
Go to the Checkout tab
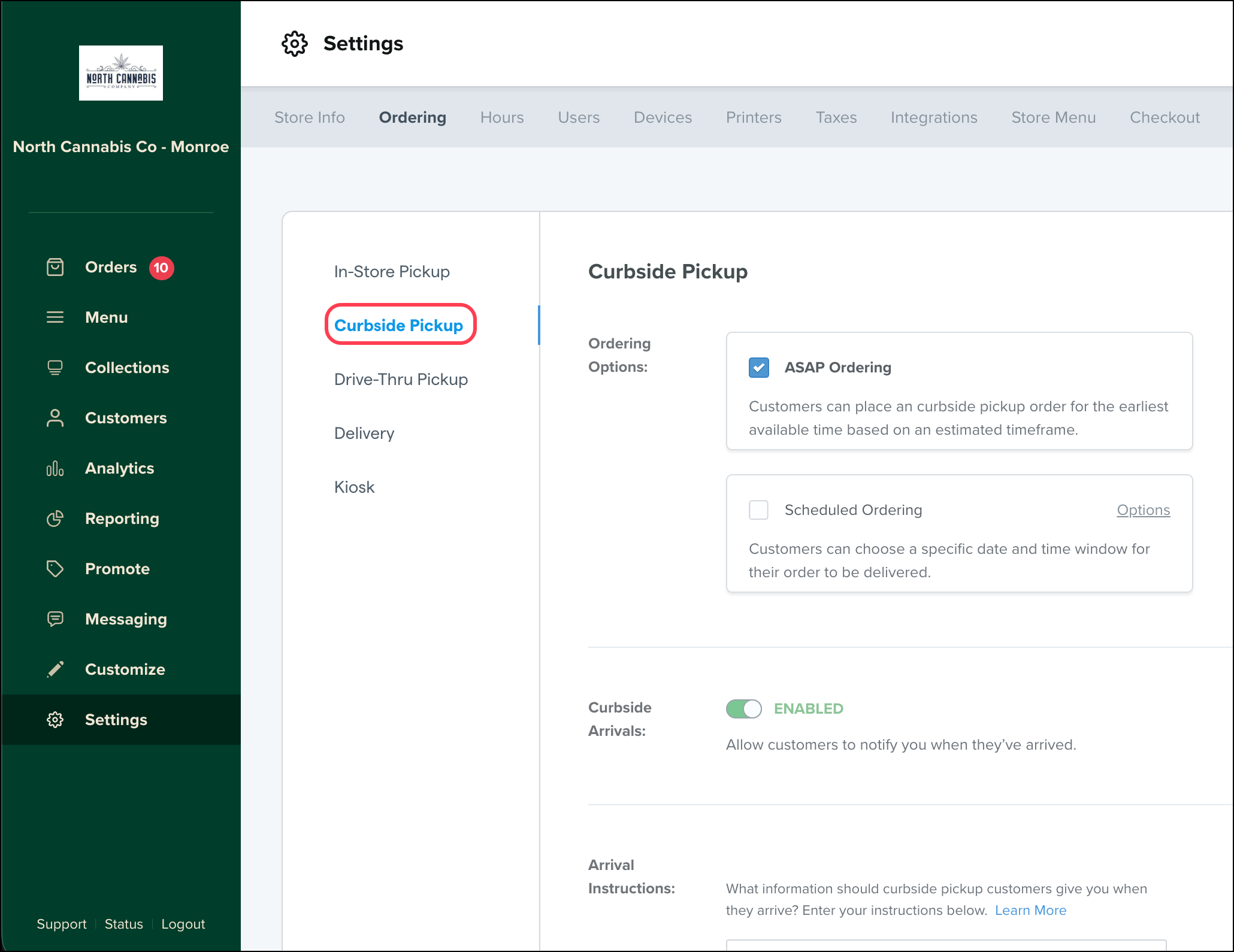tap(1165, 117)
